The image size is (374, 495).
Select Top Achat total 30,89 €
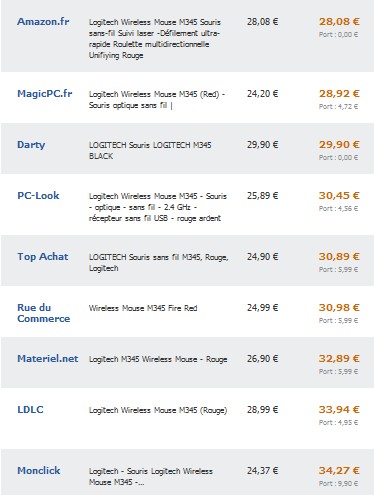339,257
